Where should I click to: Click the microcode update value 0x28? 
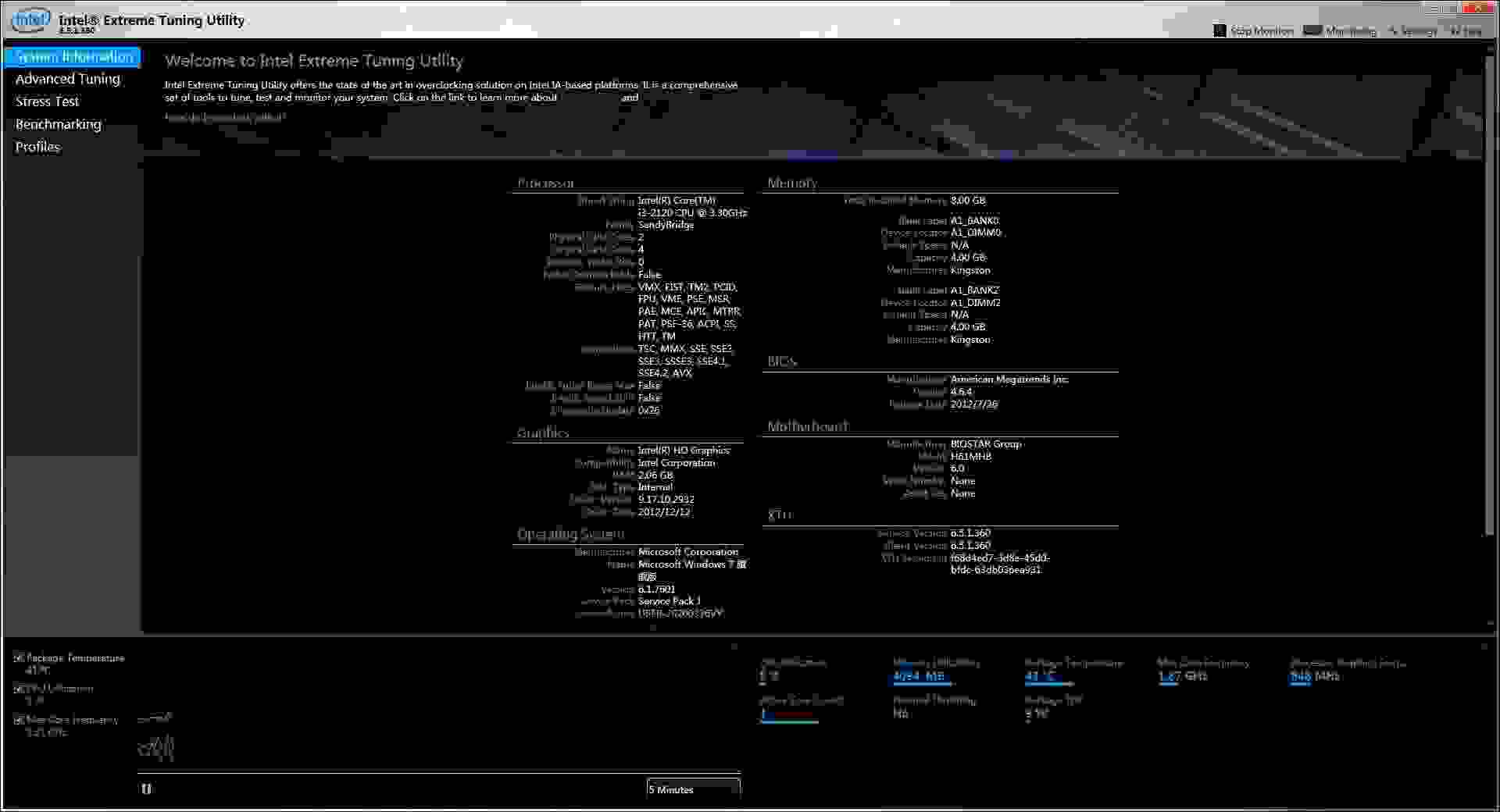(648, 410)
